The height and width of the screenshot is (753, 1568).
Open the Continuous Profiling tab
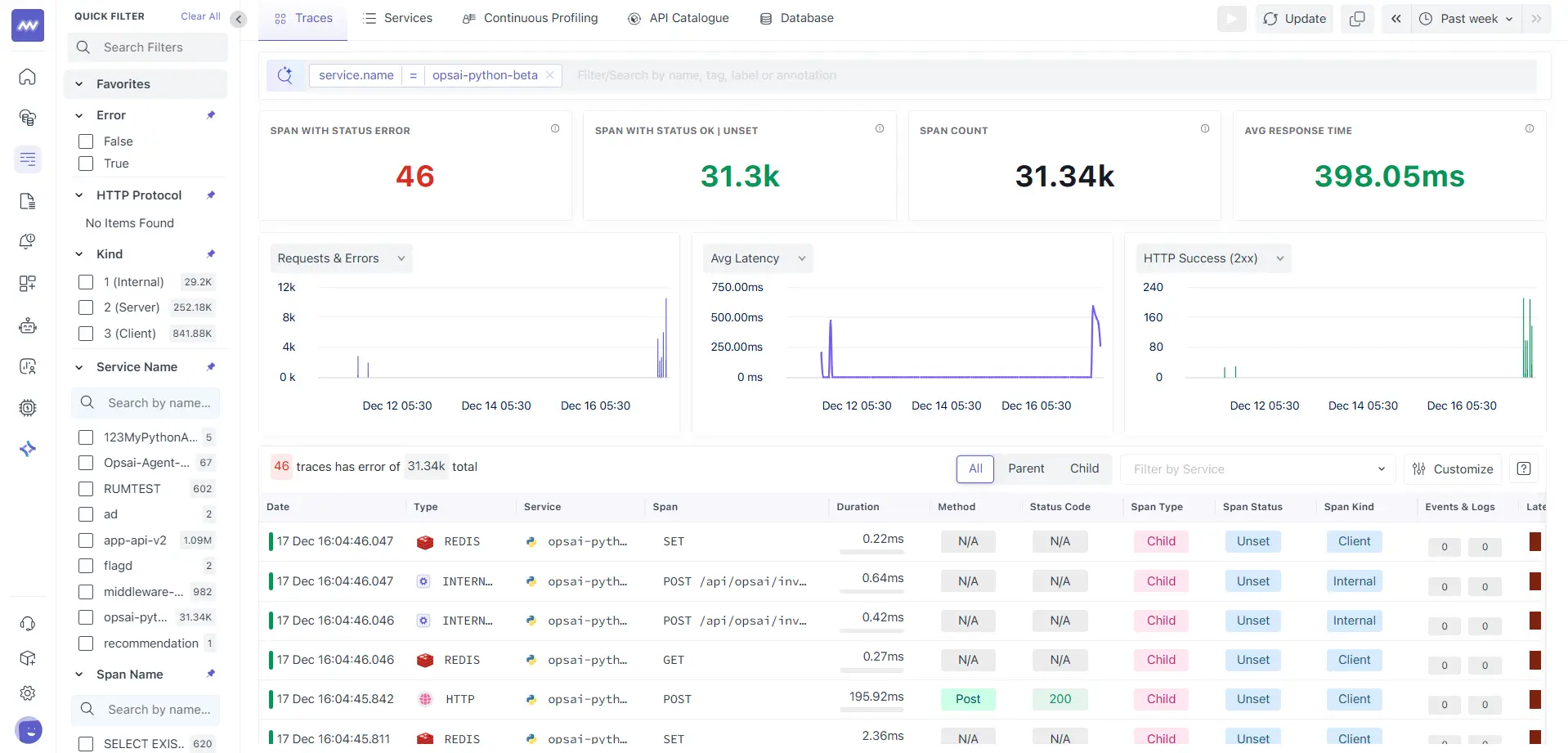pyautogui.click(x=530, y=18)
